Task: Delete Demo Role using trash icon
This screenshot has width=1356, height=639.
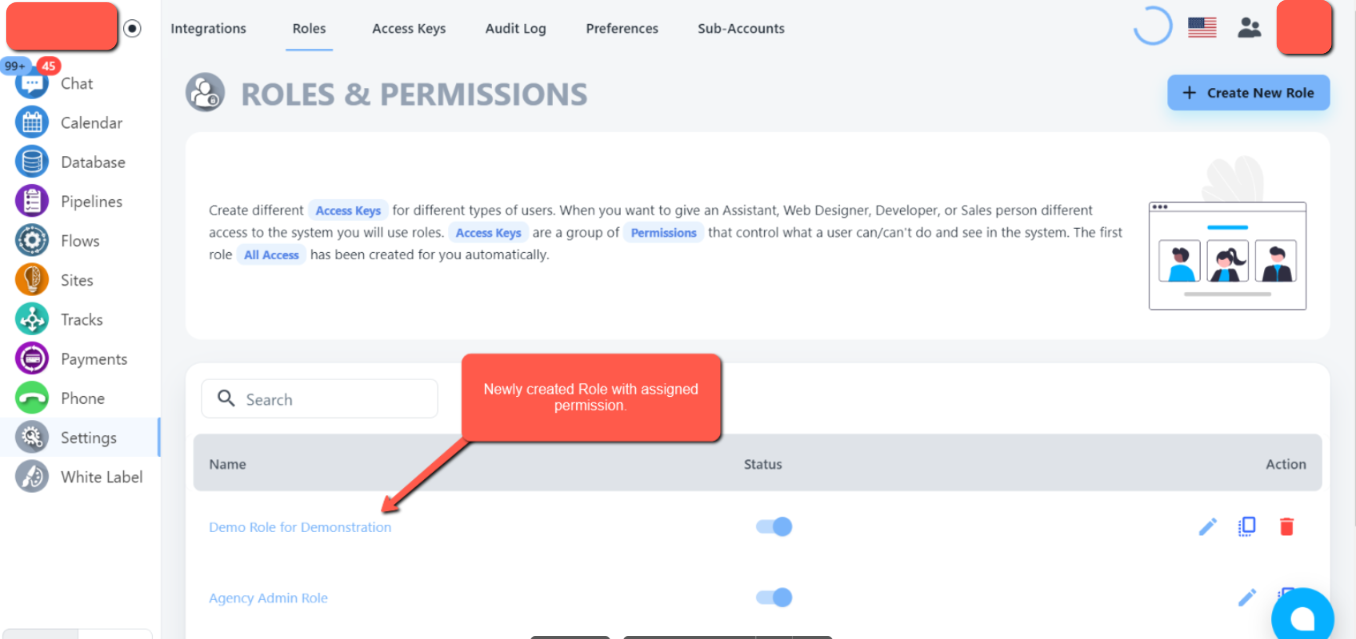Action: [1287, 527]
